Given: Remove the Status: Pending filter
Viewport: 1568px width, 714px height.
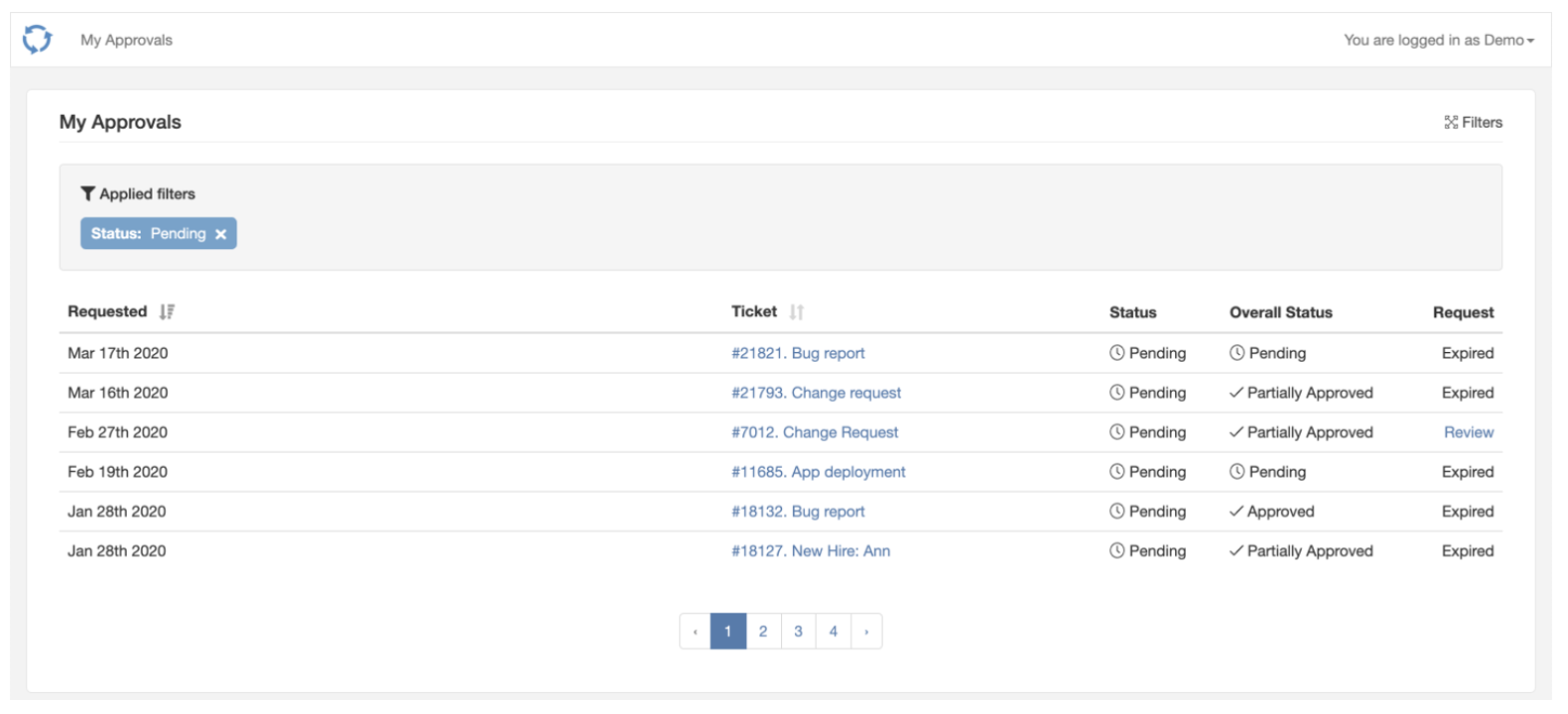Looking at the screenshot, I should pos(221,234).
